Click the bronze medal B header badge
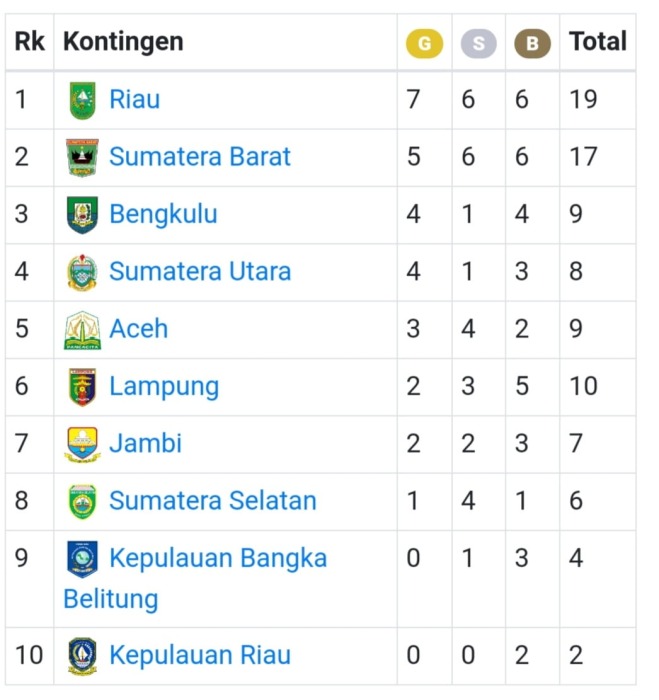This screenshot has height=700, width=659. [x=532, y=43]
